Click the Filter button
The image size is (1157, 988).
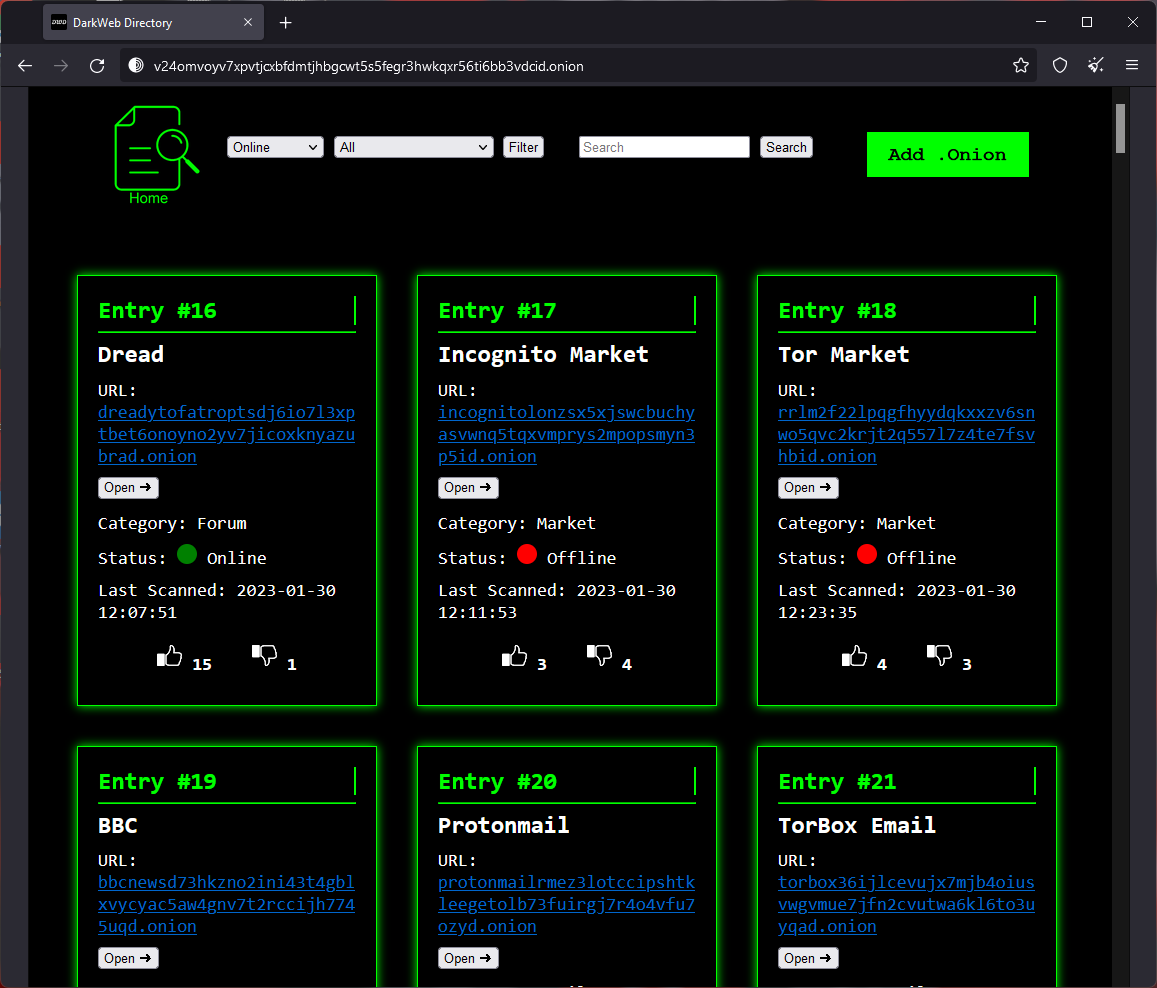point(523,148)
